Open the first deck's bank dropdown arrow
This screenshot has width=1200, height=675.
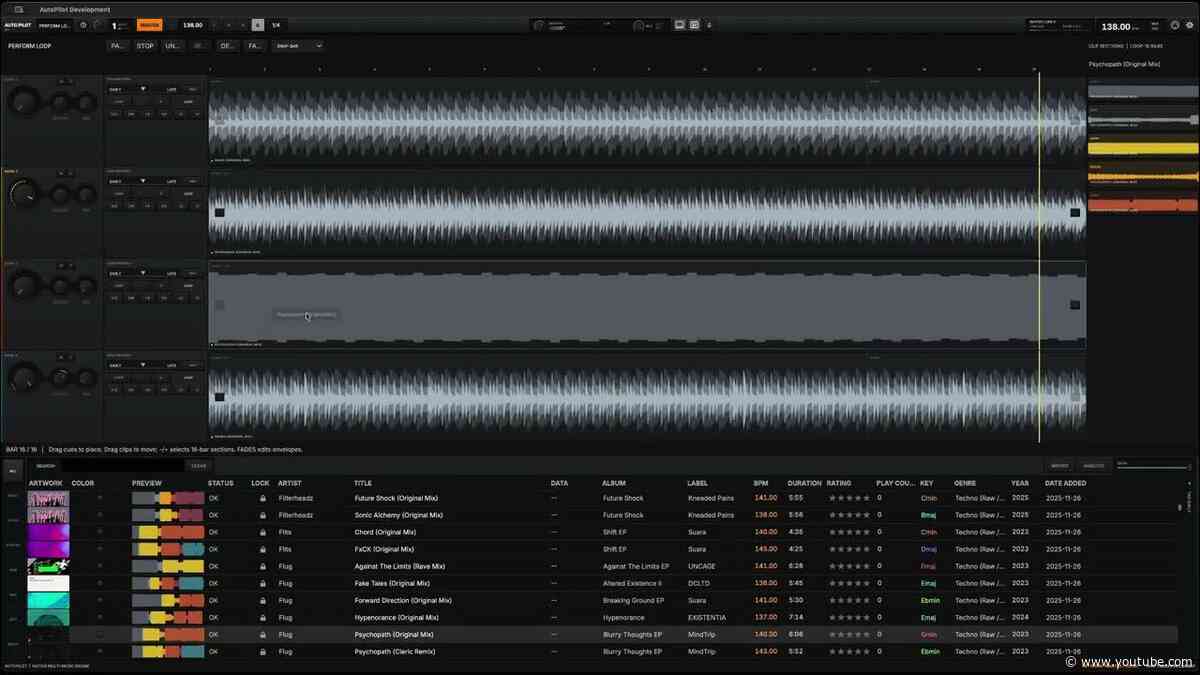tap(143, 89)
